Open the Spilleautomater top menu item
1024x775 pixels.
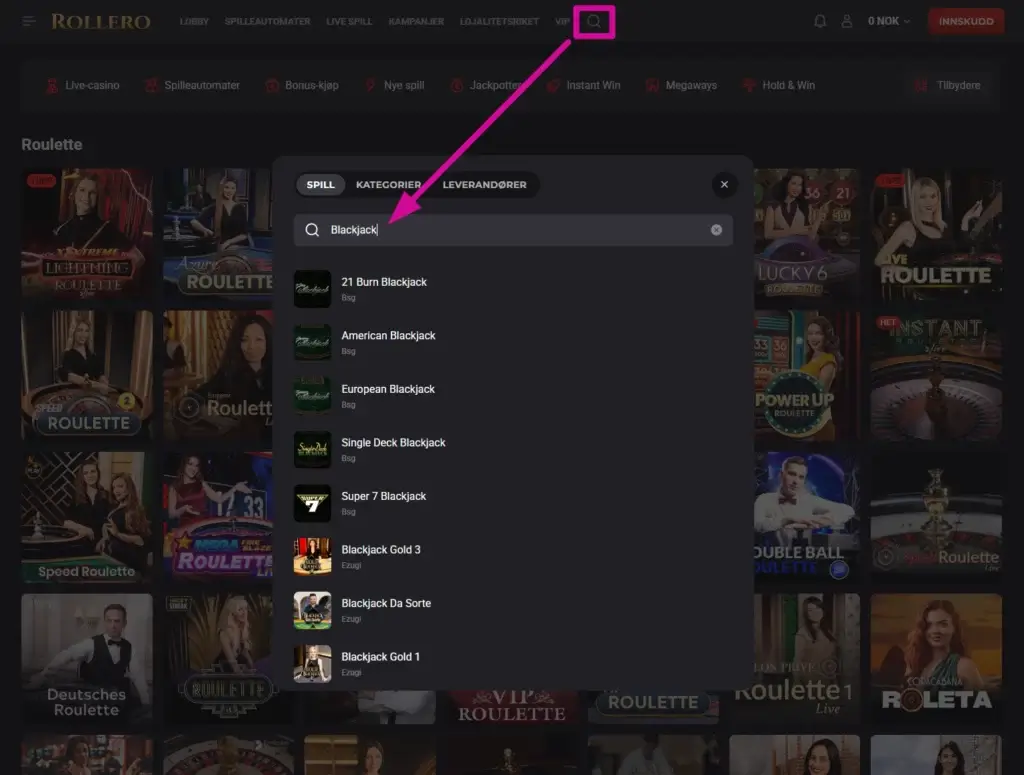pyautogui.click(x=267, y=22)
